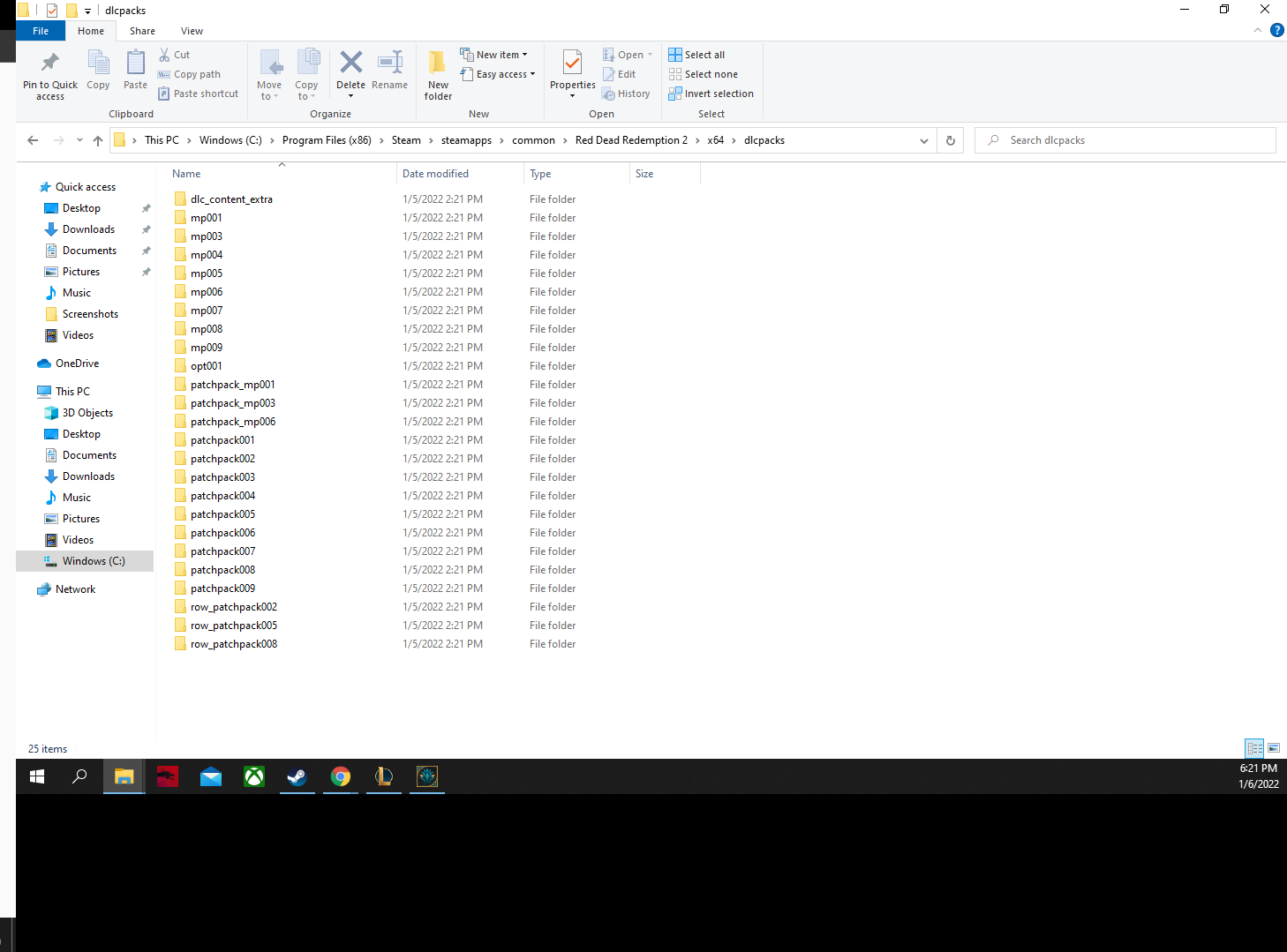This screenshot has width=1287, height=952.
Task: Open Properties from the ribbon
Action: [x=572, y=64]
